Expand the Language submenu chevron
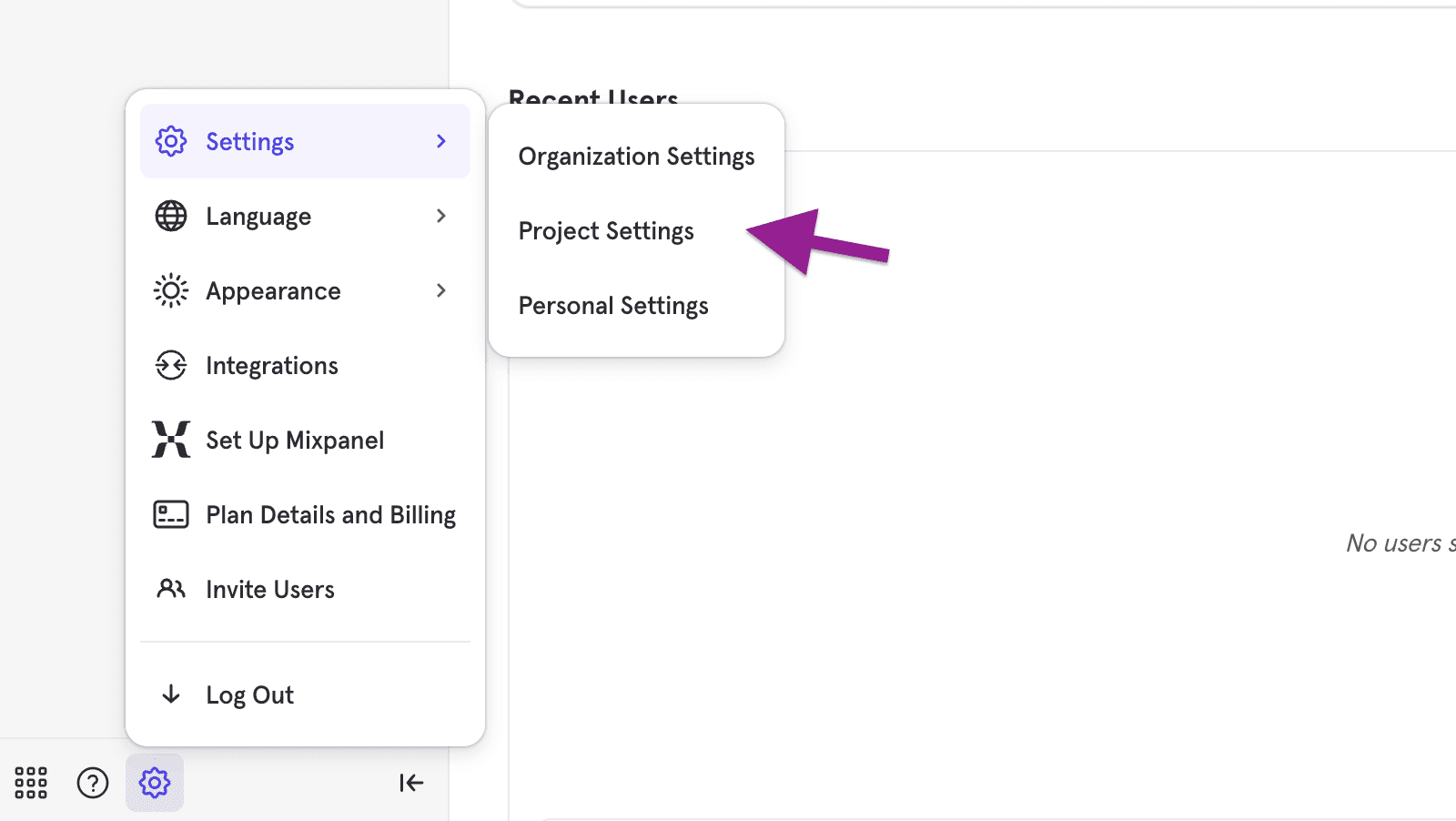 pos(441,216)
